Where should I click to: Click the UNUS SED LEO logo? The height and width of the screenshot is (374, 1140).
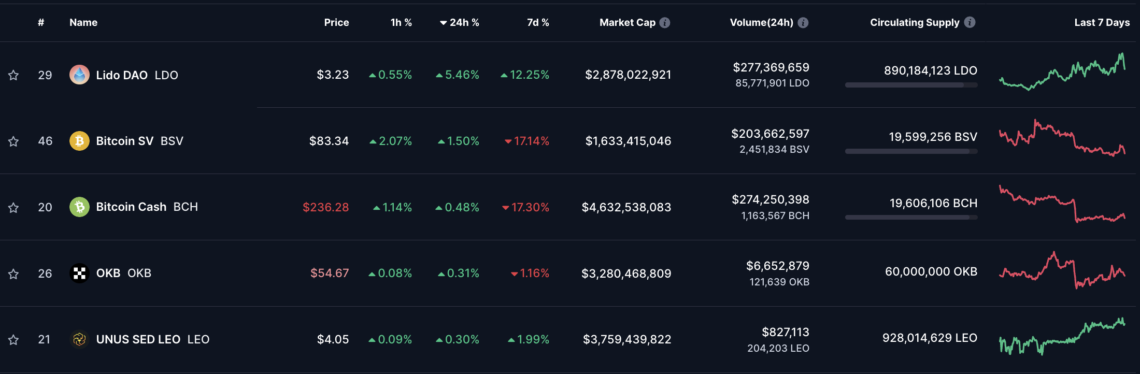pos(79,340)
